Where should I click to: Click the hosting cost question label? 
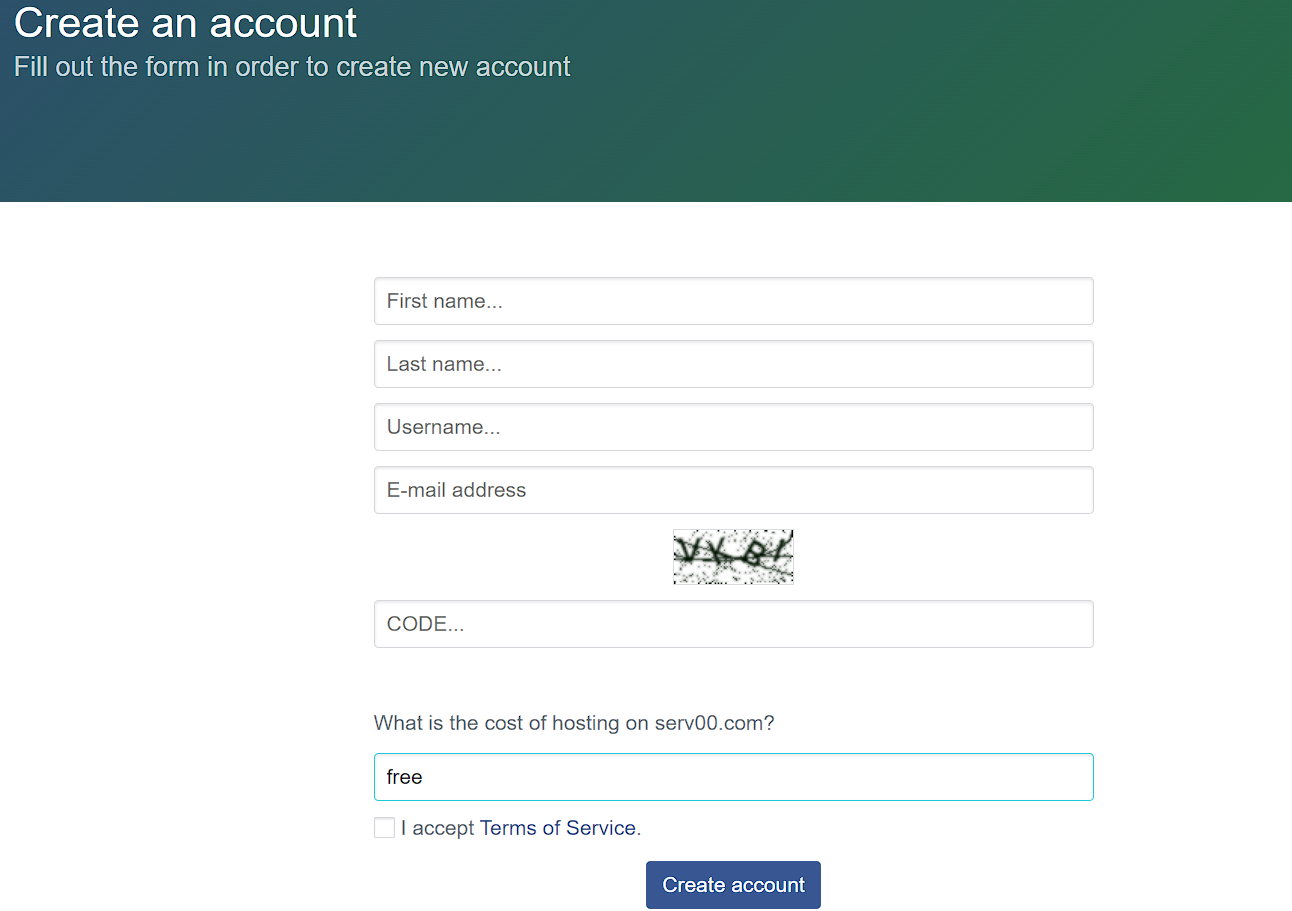point(573,723)
